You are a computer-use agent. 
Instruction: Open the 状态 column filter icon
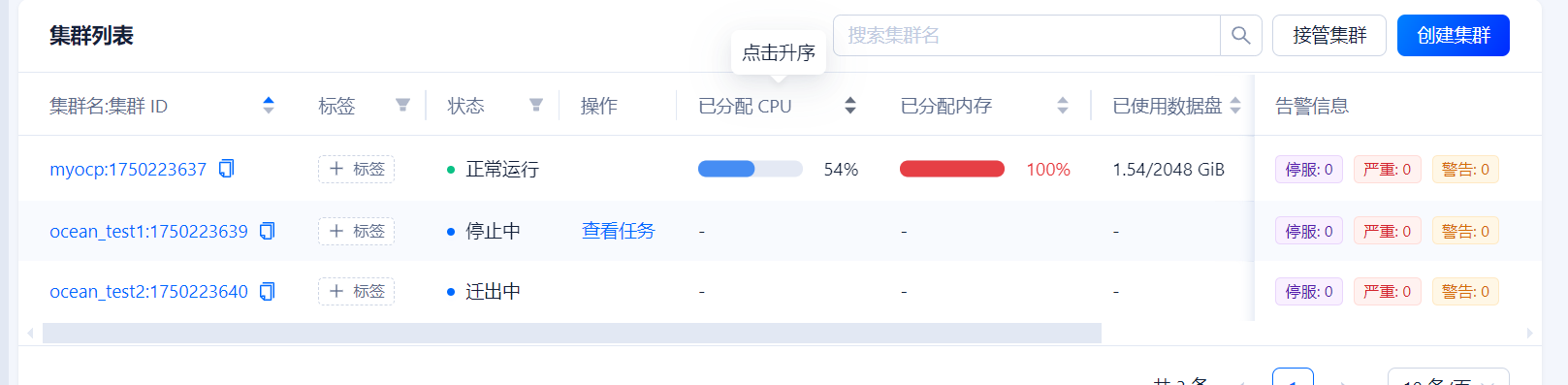[x=535, y=105]
